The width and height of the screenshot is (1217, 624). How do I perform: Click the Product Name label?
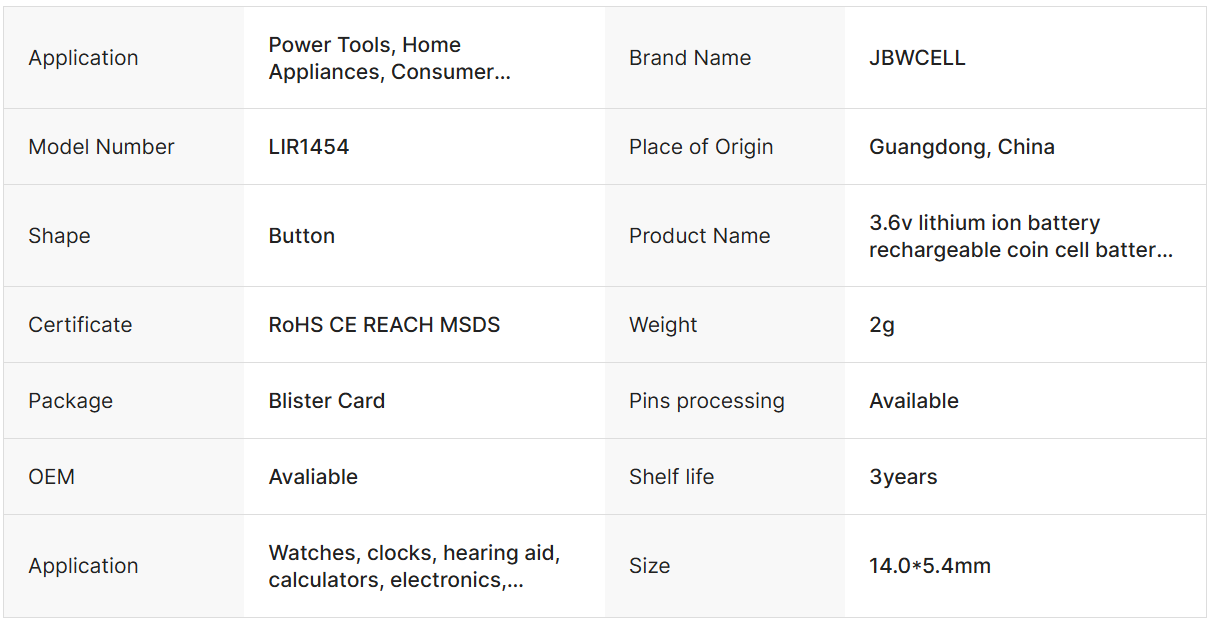pyautogui.click(x=699, y=236)
